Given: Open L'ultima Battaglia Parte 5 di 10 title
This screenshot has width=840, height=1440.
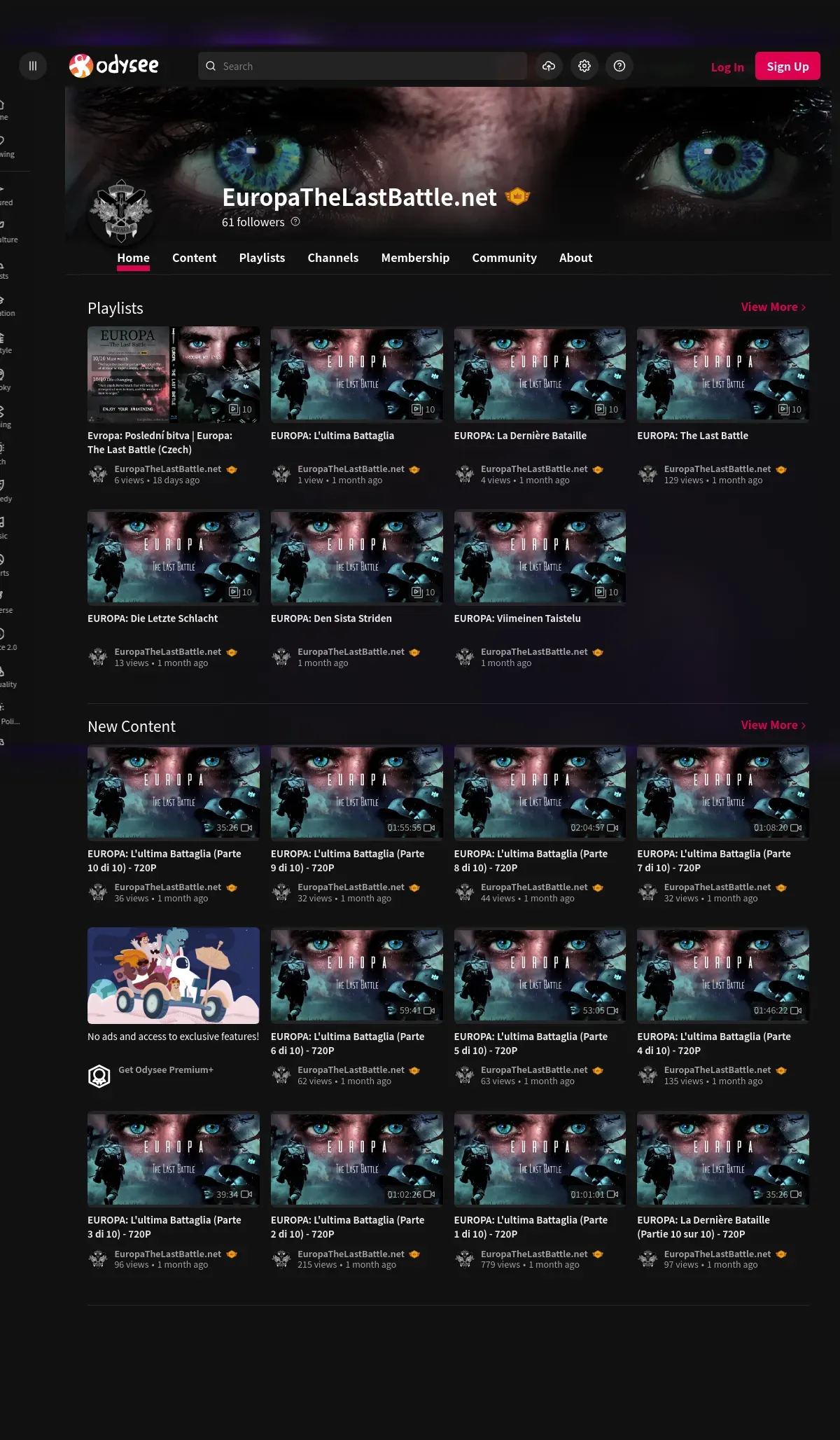Looking at the screenshot, I should [x=531, y=1044].
